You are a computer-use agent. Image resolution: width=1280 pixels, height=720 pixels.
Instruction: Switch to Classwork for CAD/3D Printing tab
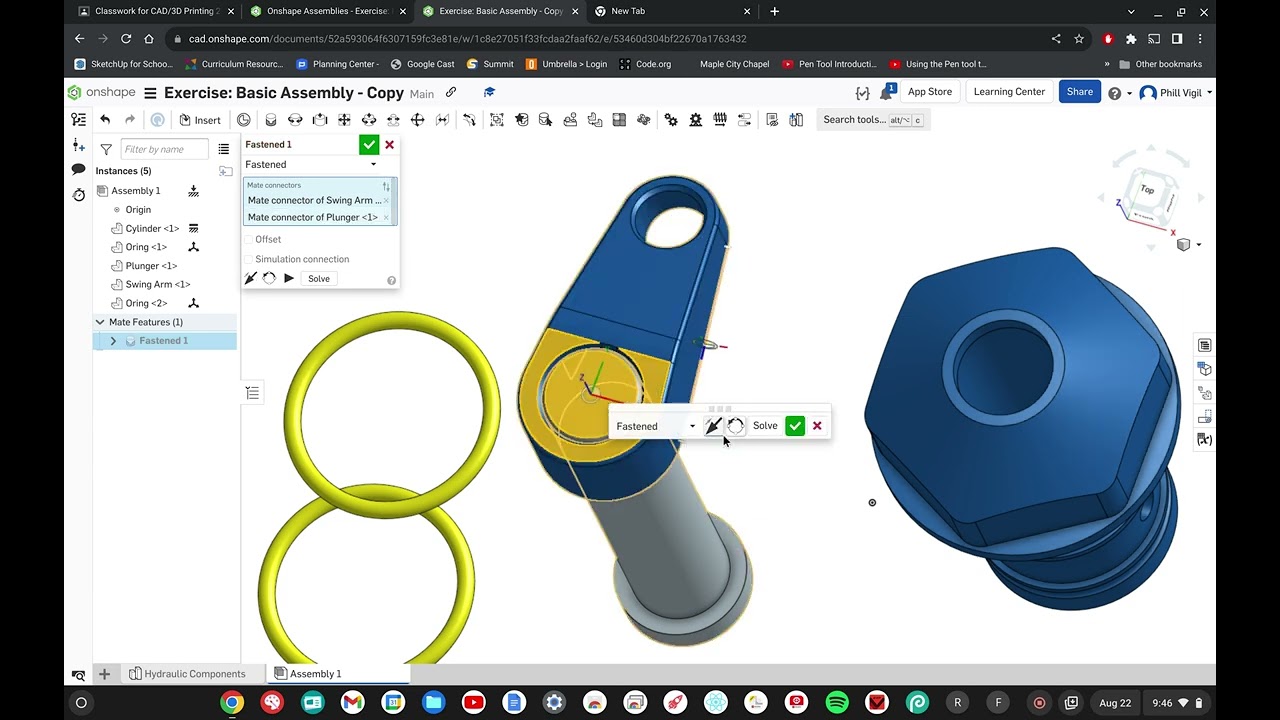coord(157,11)
